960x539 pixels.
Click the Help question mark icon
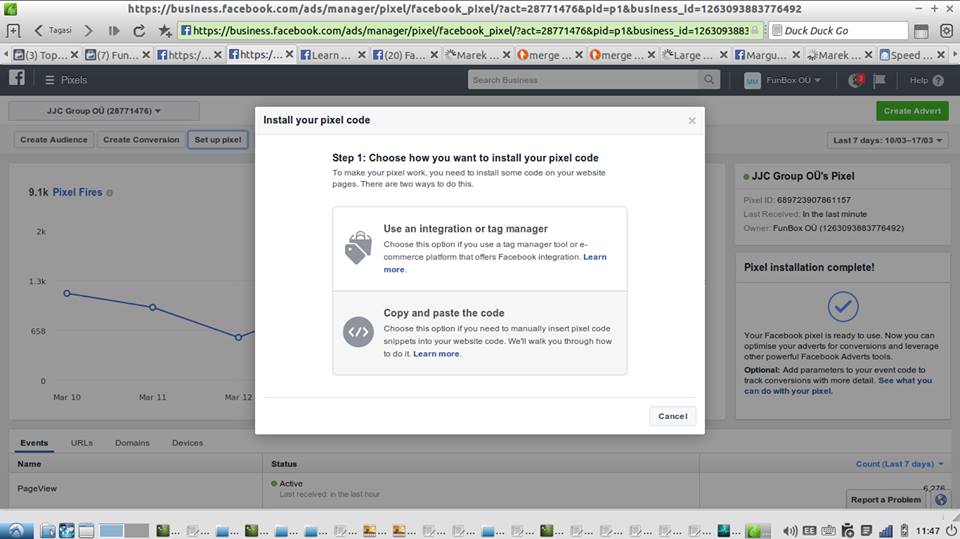938,80
